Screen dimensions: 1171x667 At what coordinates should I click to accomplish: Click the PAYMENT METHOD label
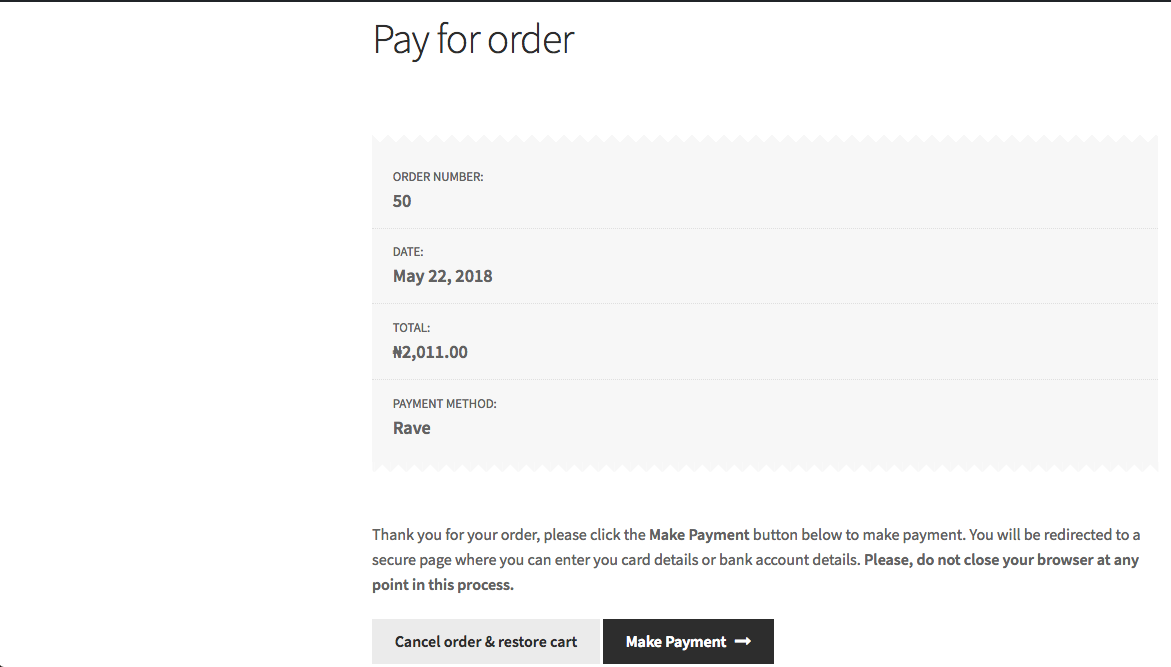[x=444, y=404]
